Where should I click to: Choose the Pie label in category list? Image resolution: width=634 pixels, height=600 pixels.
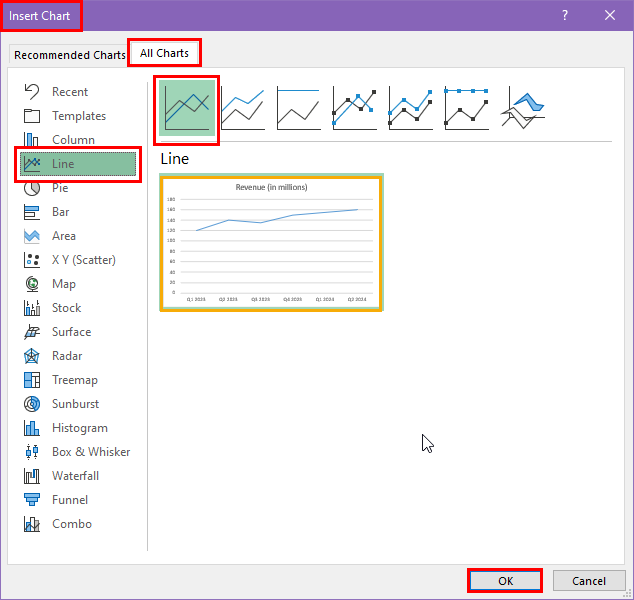click(60, 188)
